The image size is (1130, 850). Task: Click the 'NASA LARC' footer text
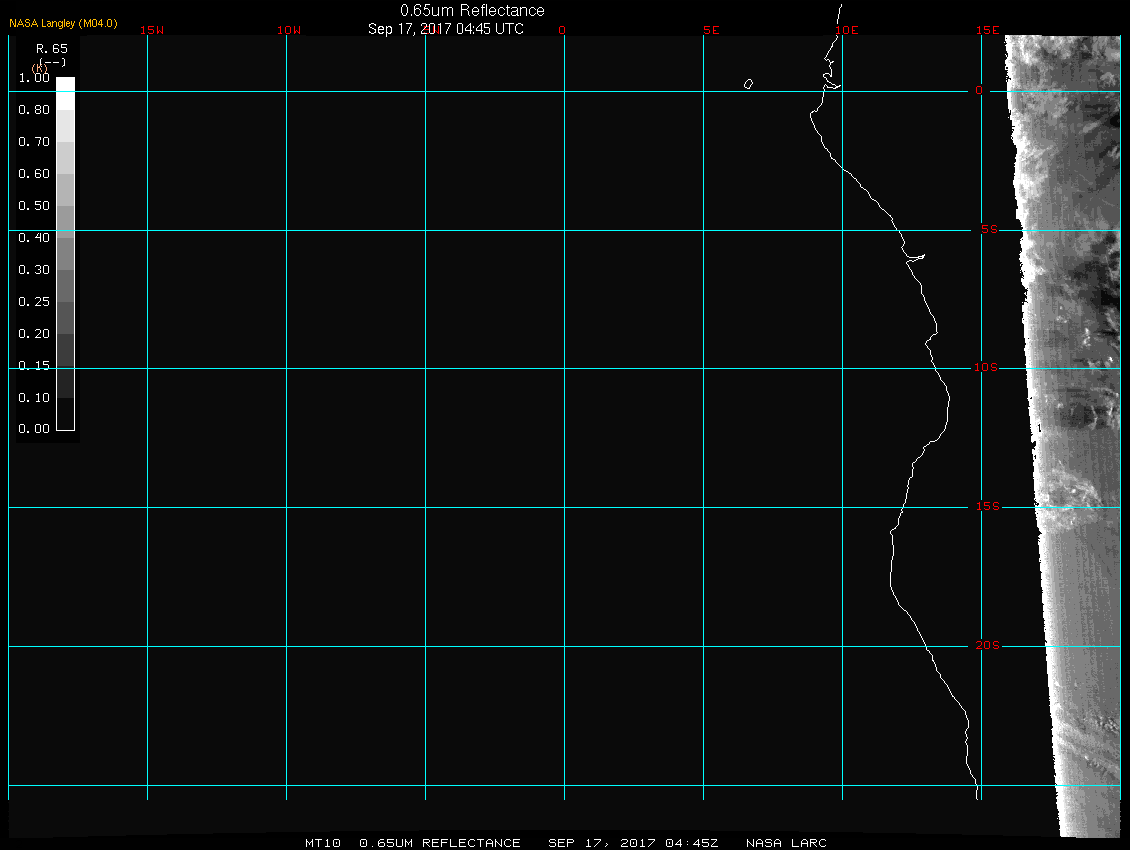[786, 843]
